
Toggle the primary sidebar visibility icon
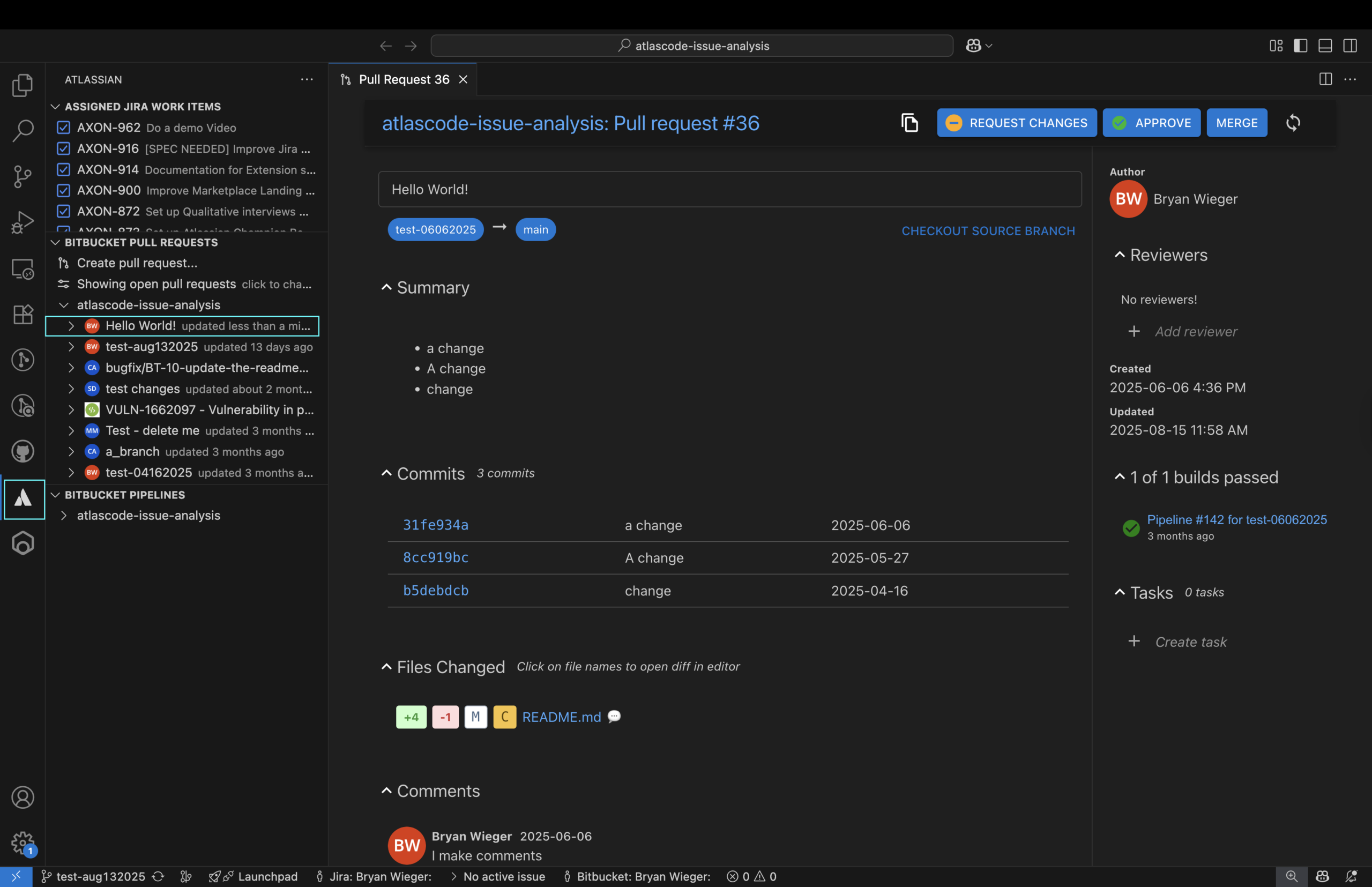tap(1300, 46)
